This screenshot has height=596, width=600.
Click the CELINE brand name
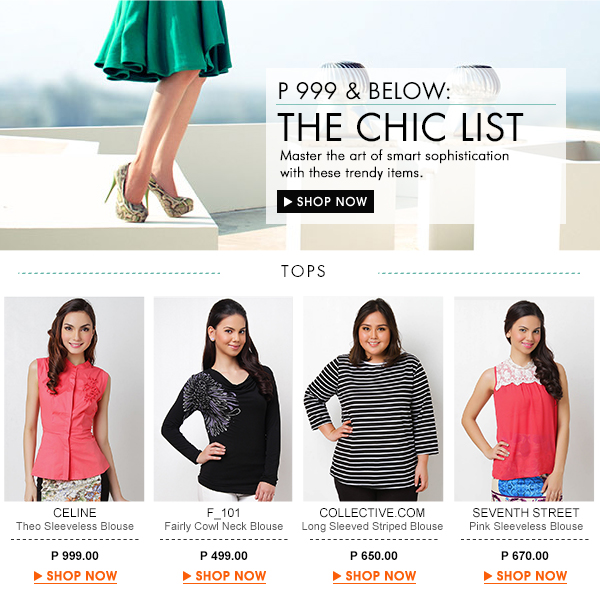point(75,513)
